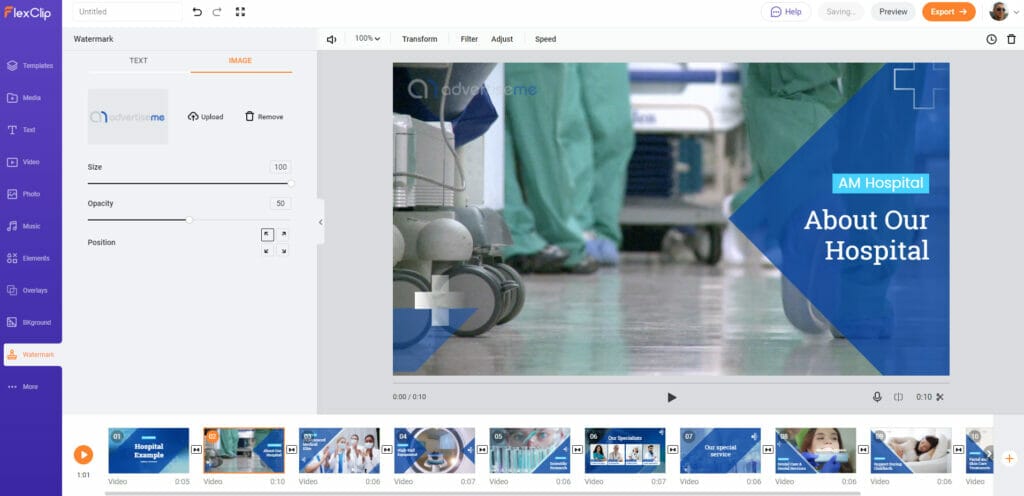Viewport: 1024px width, 496px height.
Task: Undo the last action
Action: pyautogui.click(x=197, y=12)
